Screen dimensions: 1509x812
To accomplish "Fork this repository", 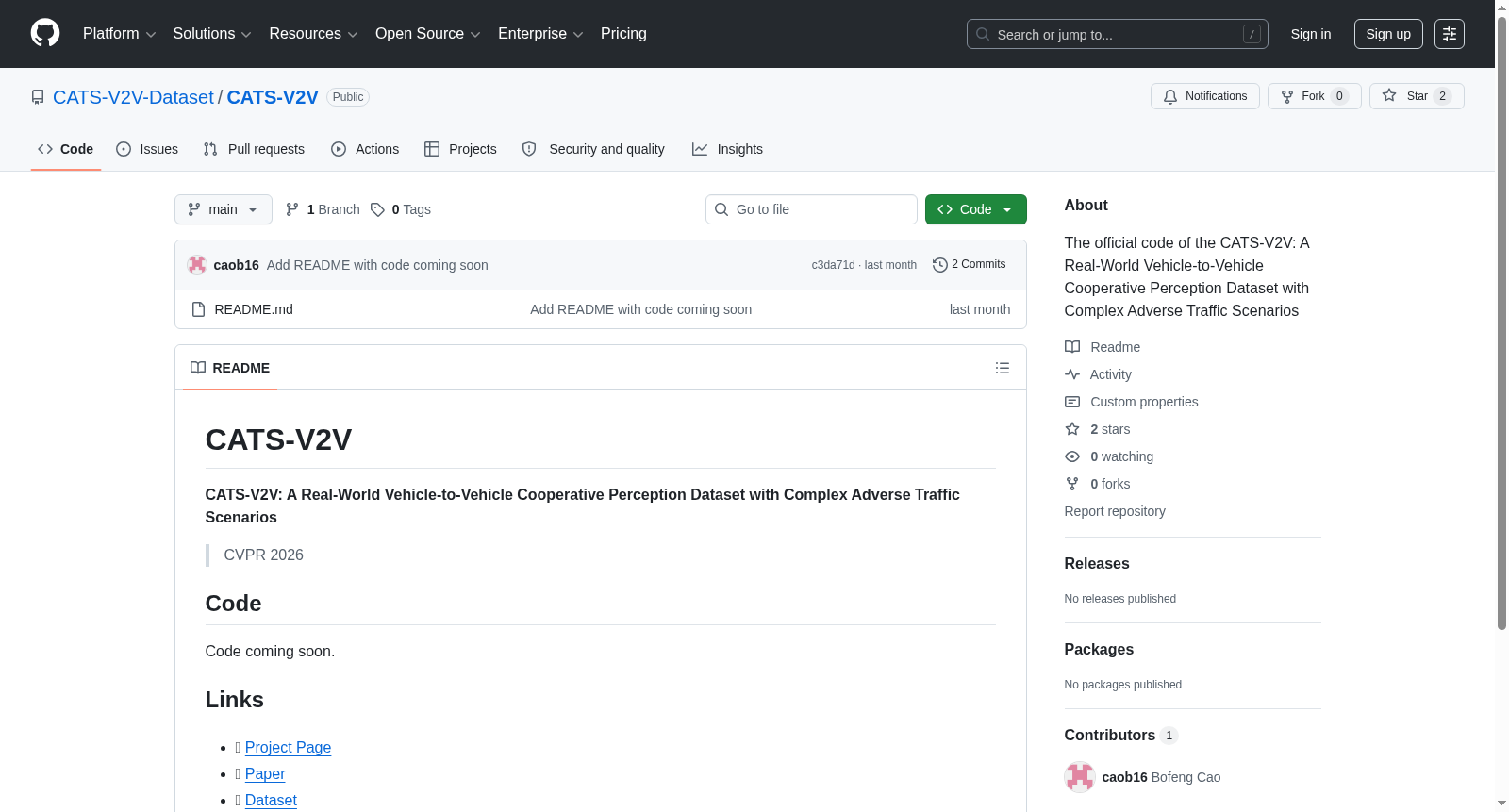I will (x=1315, y=96).
